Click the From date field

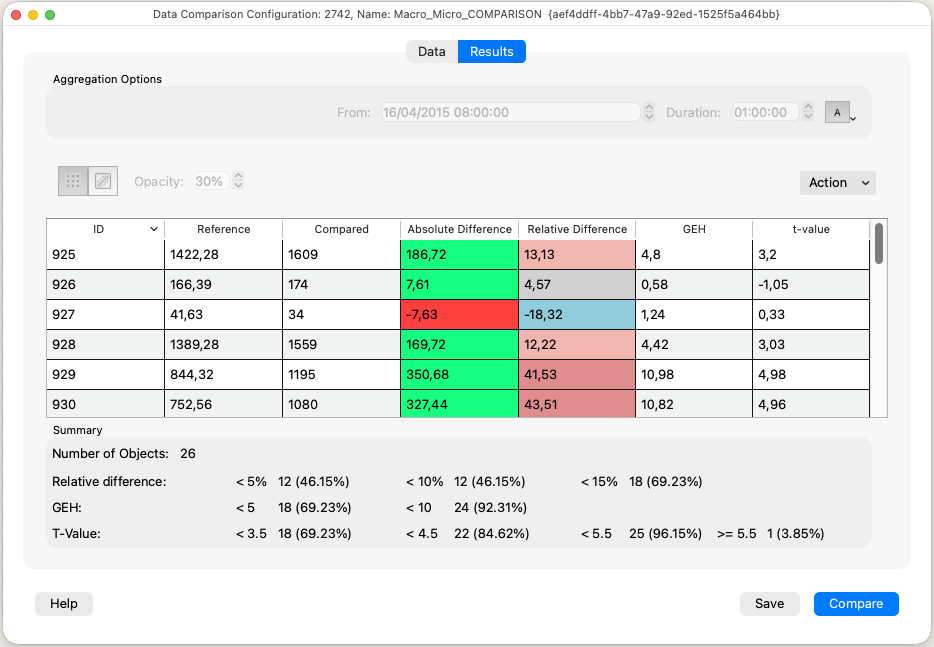[x=510, y=112]
